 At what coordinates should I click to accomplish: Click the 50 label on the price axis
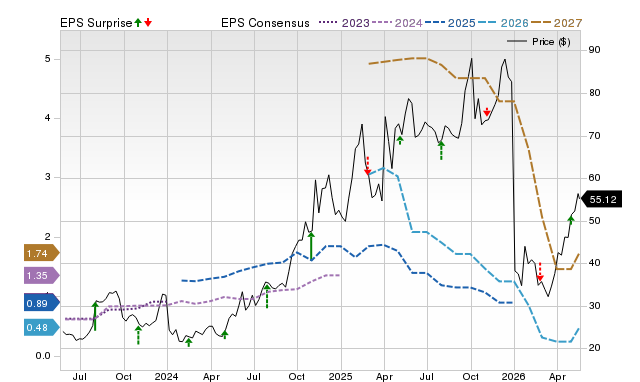[594, 221]
